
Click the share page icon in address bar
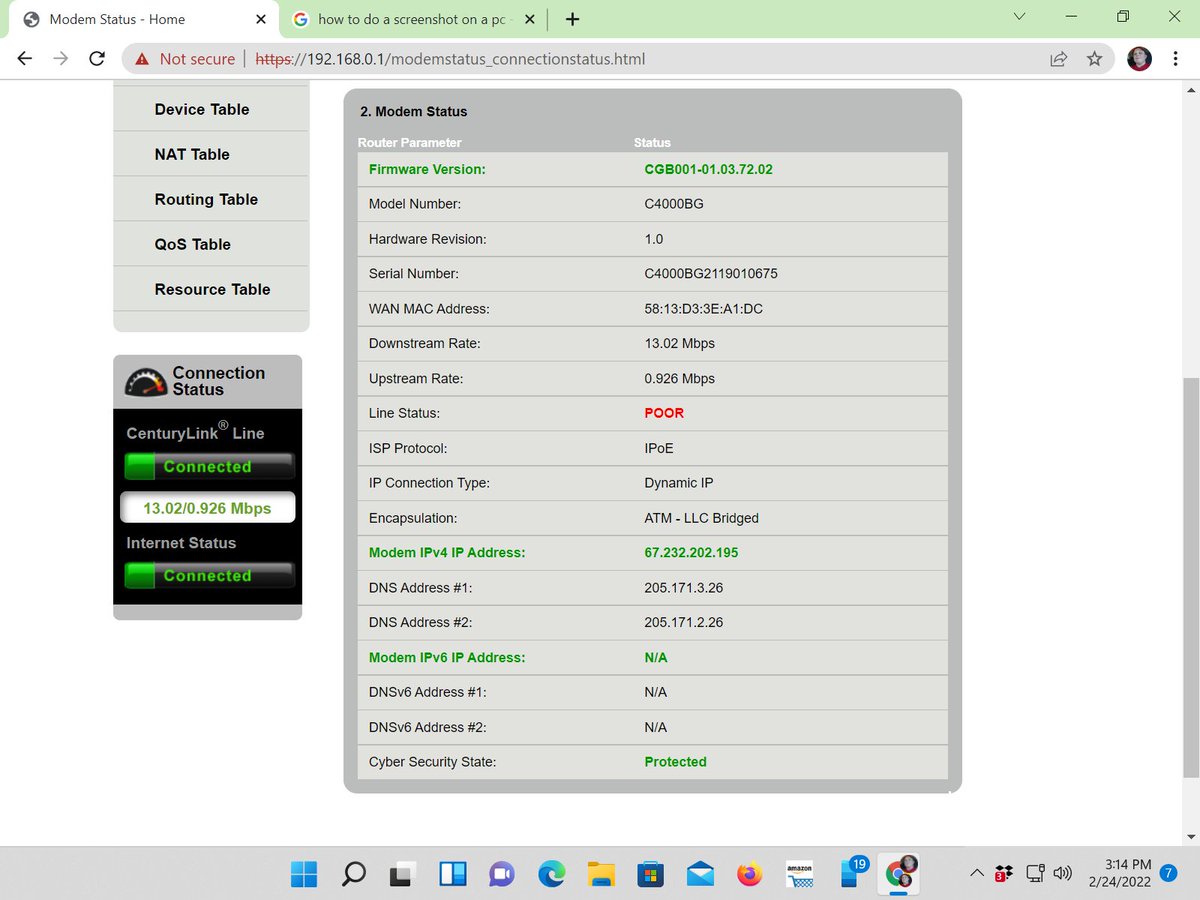point(1058,59)
